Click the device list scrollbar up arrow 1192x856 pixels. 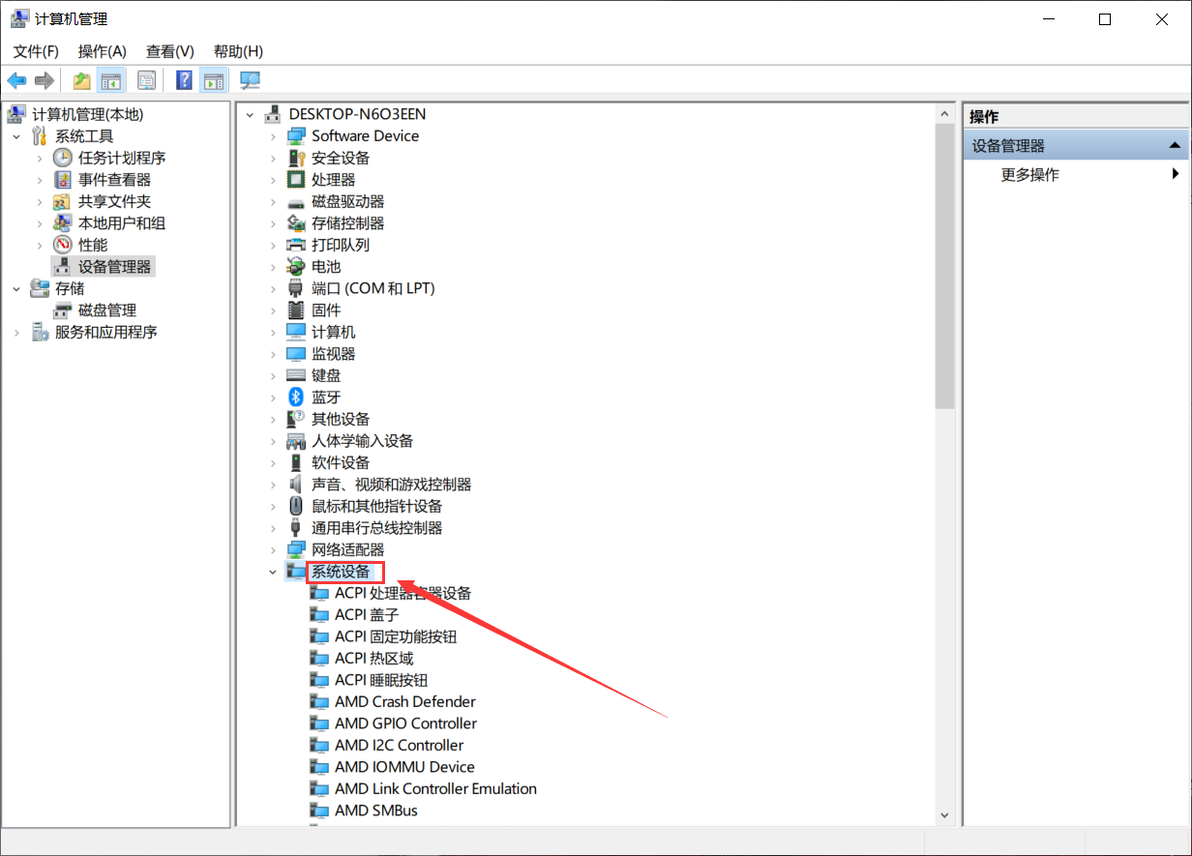pos(944,114)
